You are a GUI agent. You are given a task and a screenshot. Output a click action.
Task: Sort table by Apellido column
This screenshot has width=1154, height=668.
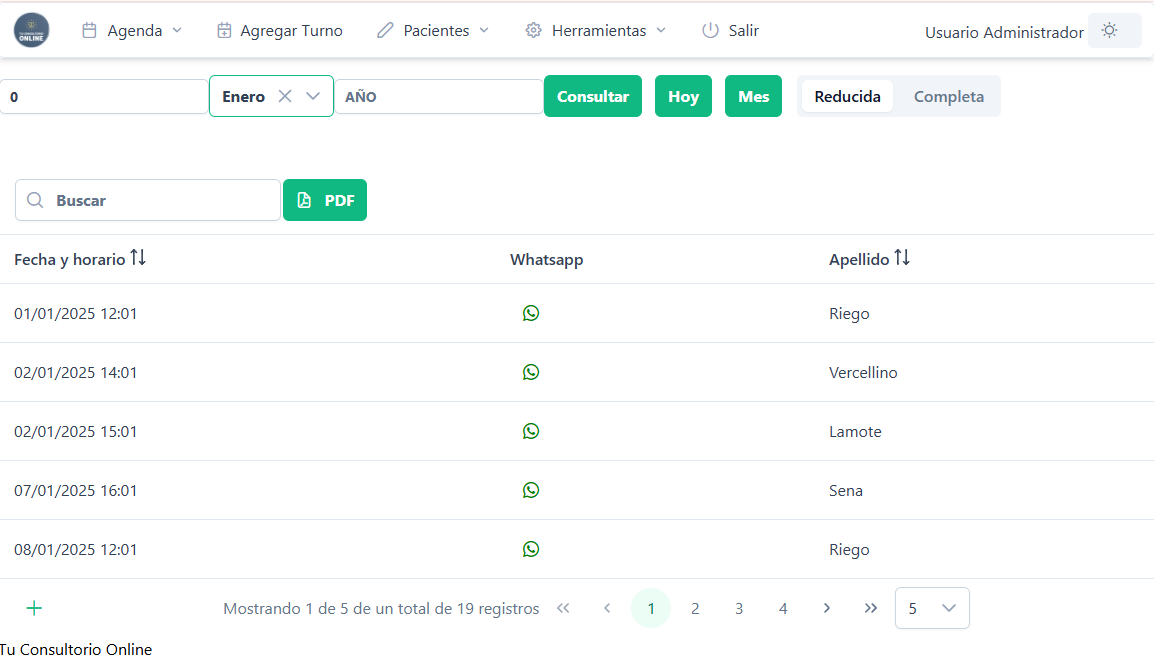pos(902,258)
